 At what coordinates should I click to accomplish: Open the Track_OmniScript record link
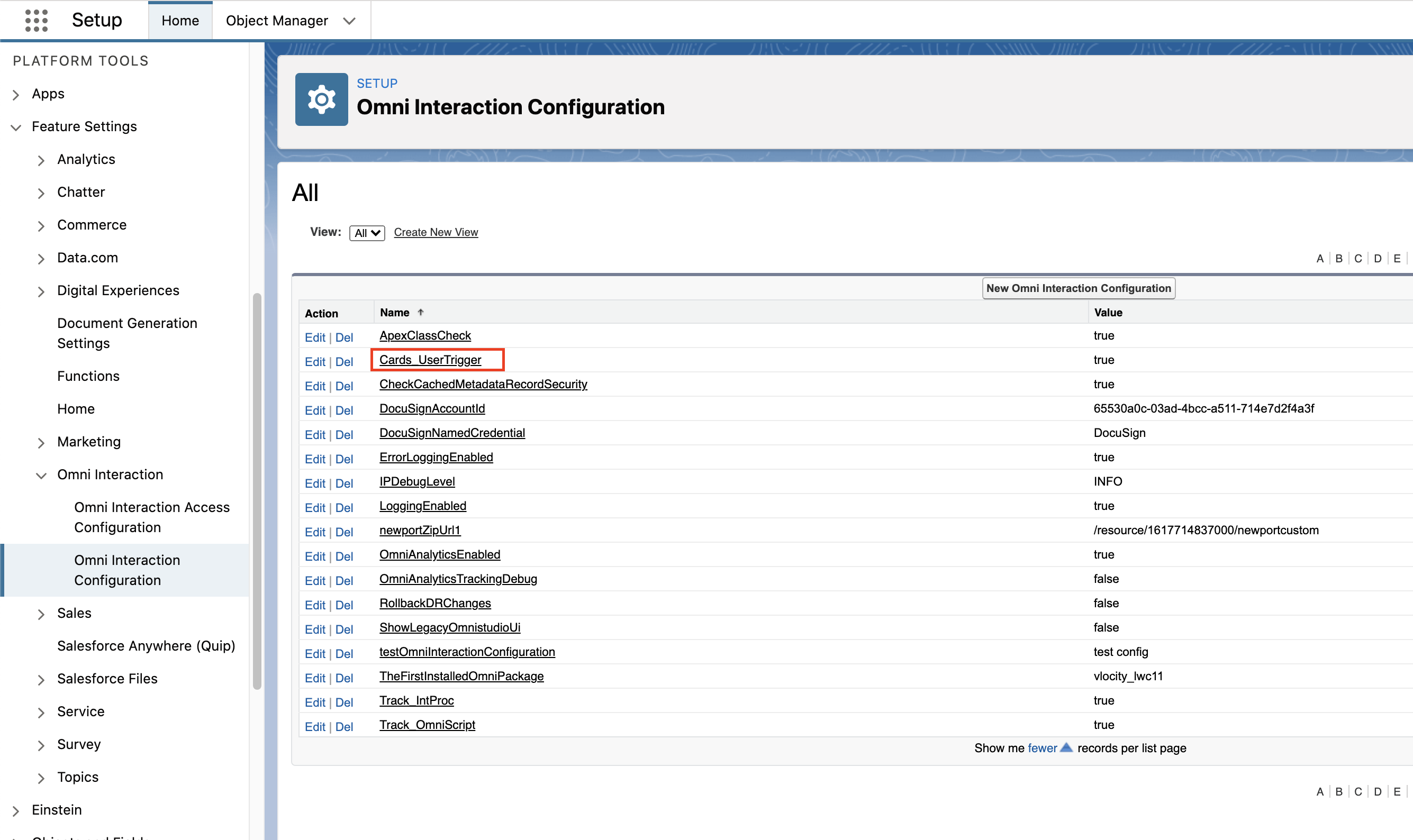pos(427,725)
